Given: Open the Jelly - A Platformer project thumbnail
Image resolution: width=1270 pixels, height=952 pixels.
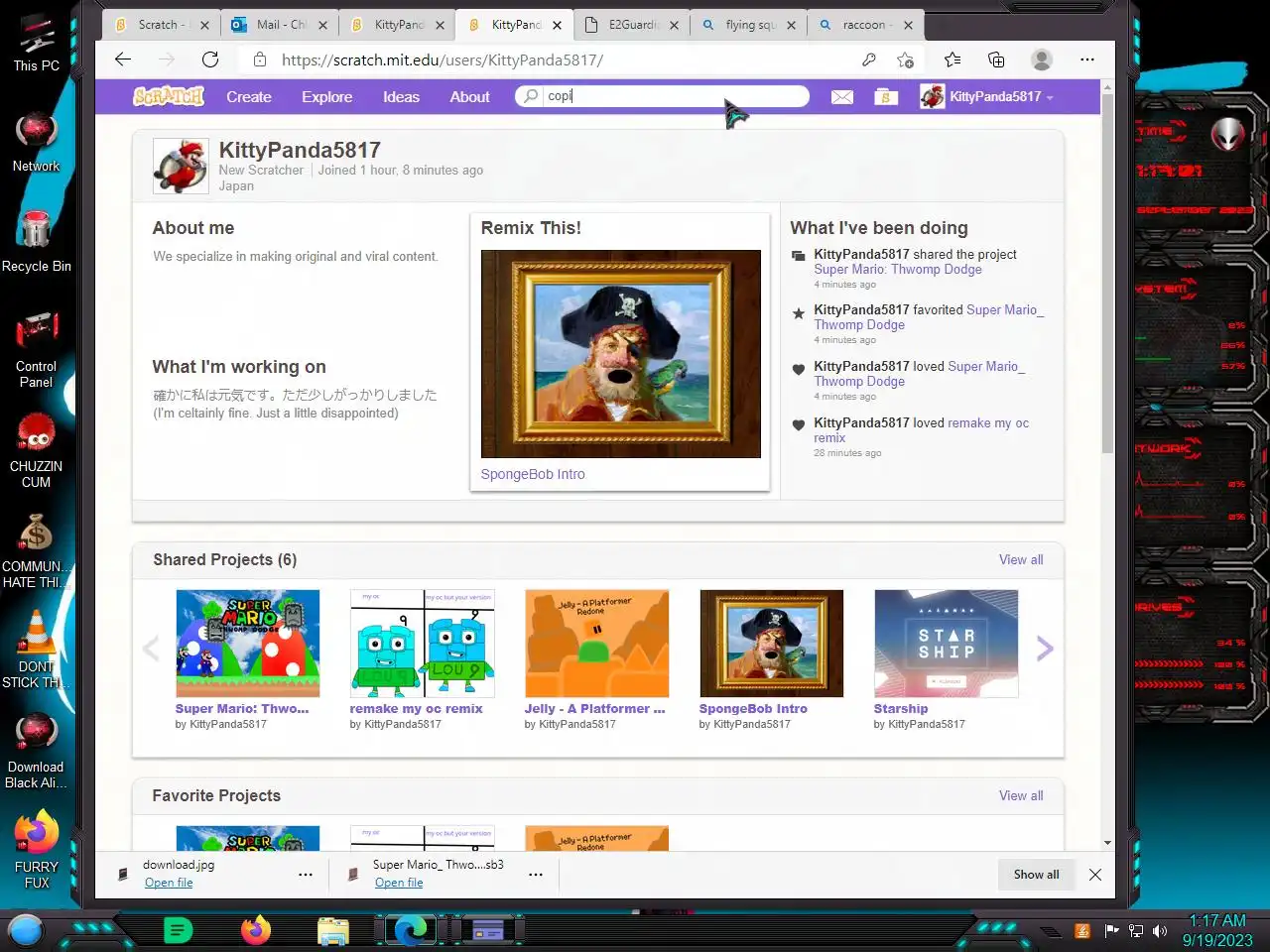Looking at the screenshot, I should pyautogui.click(x=597, y=644).
